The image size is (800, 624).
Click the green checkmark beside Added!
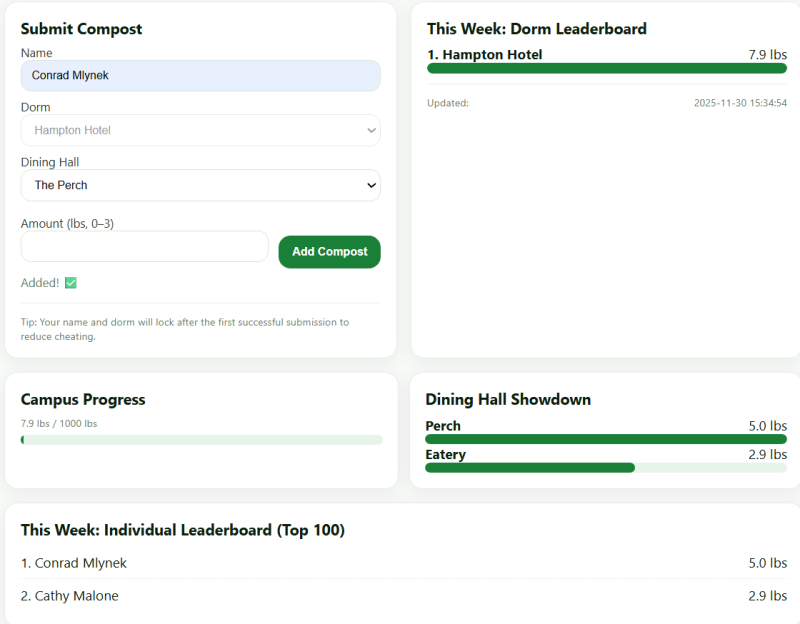(x=71, y=283)
